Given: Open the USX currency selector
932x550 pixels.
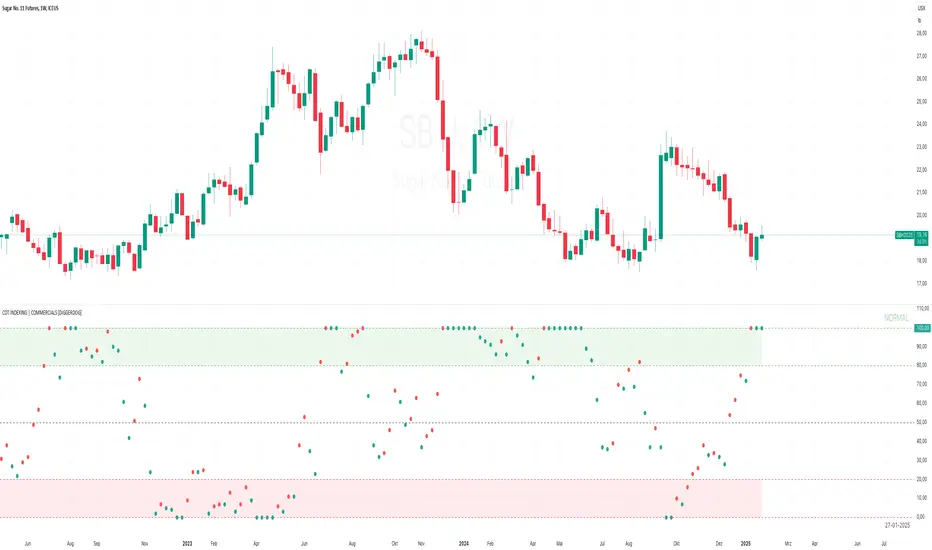Looking at the screenshot, I should 919,9.
